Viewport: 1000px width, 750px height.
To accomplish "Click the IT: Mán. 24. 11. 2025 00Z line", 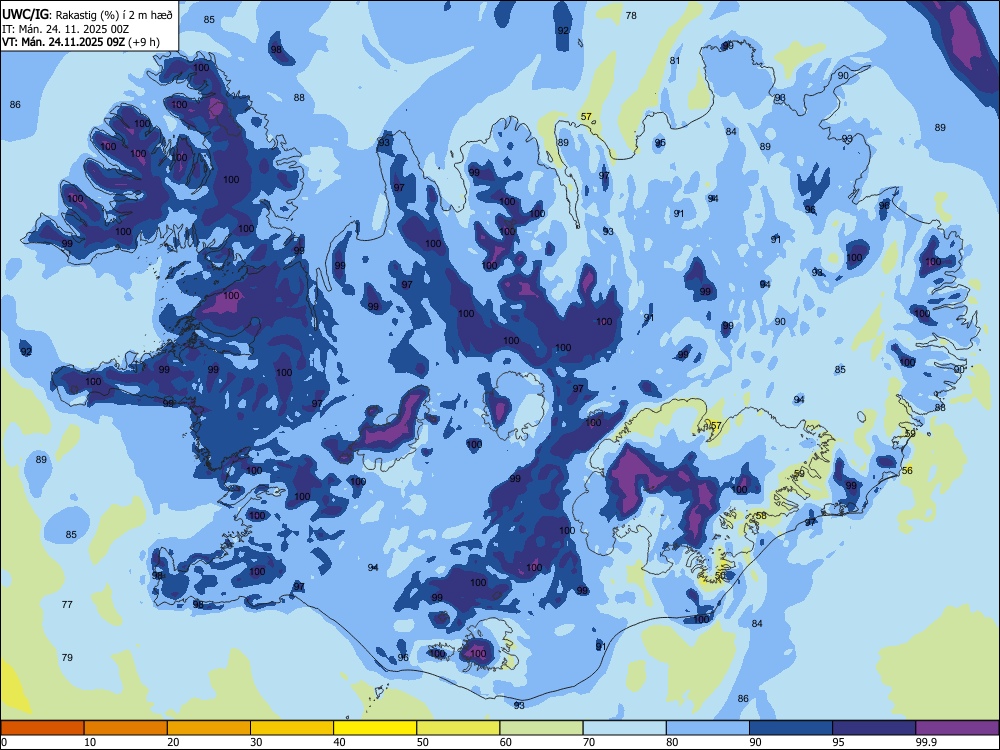I will coord(65,29).
